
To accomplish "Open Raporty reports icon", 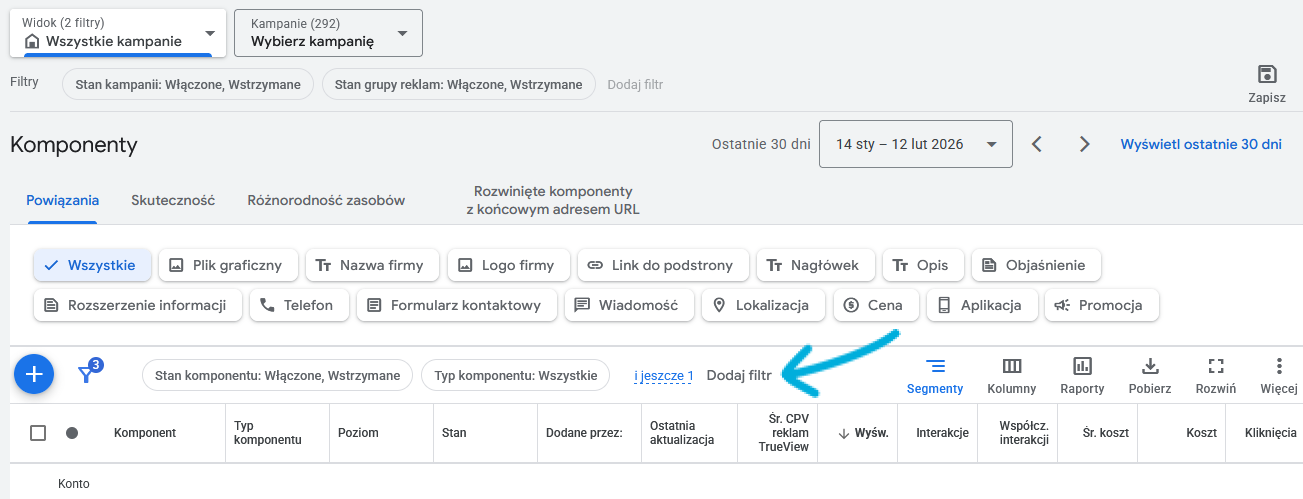I will pos(1082,376).
